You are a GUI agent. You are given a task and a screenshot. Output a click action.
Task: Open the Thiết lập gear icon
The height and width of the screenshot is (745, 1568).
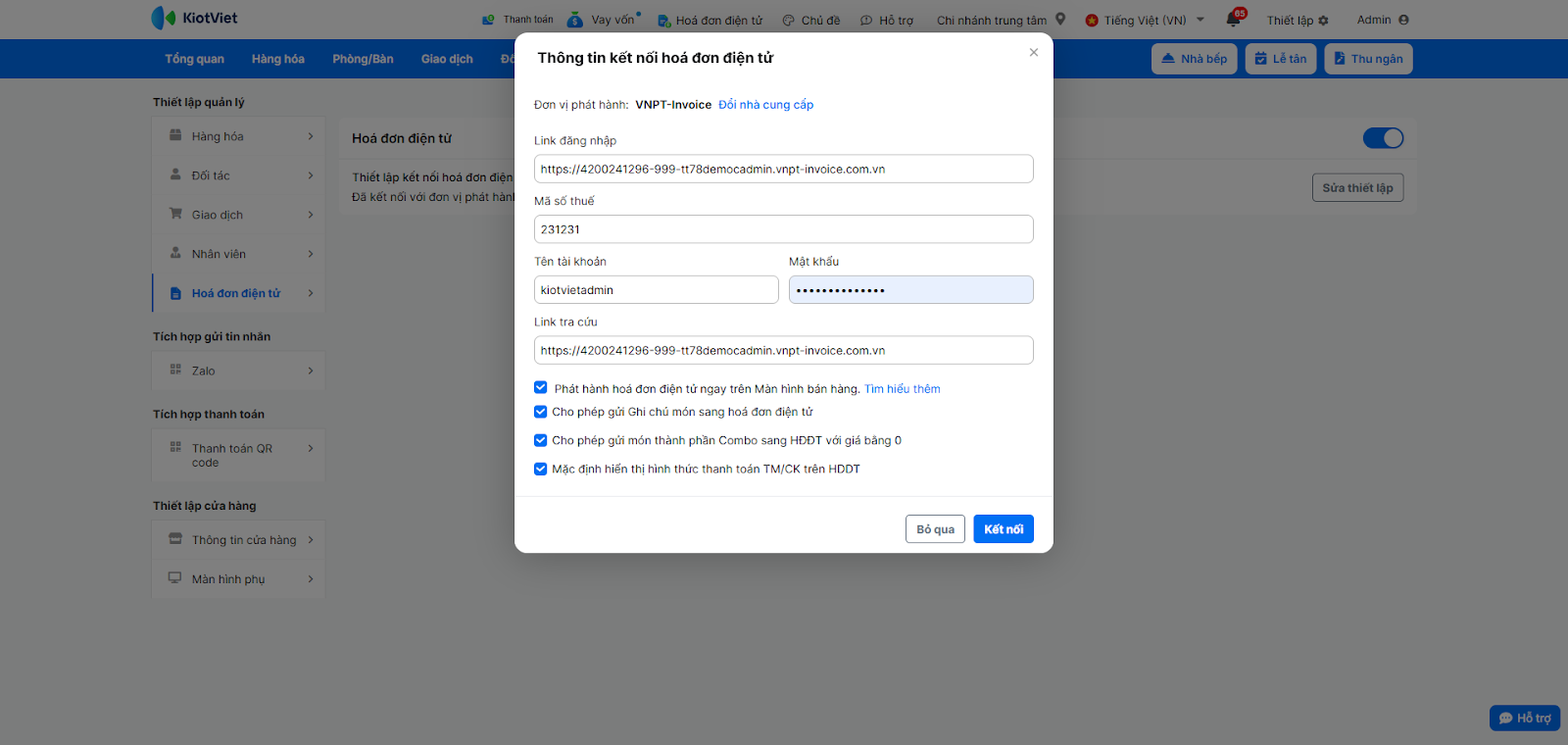[1323, 21]
